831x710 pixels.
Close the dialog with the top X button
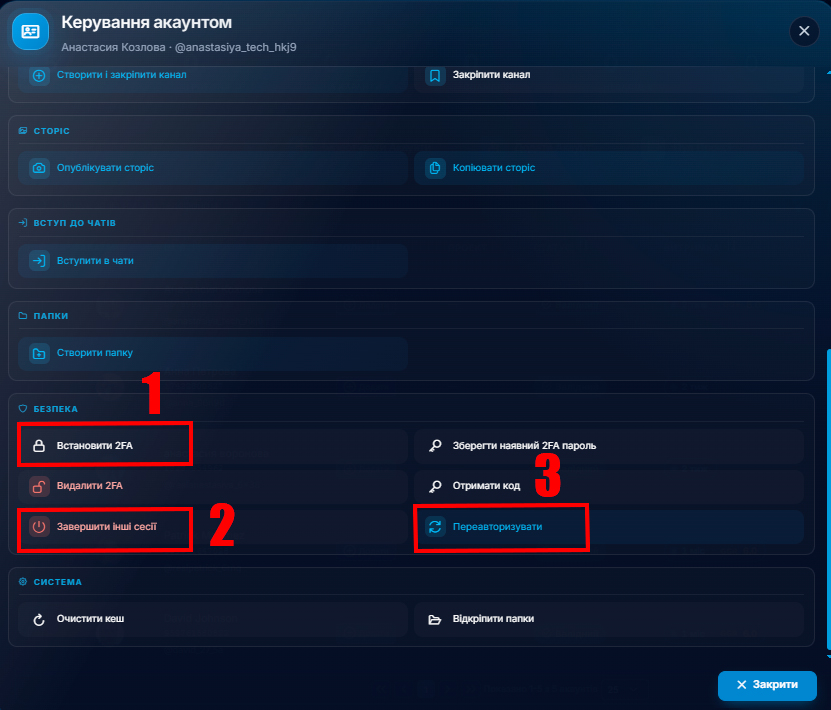803,31
